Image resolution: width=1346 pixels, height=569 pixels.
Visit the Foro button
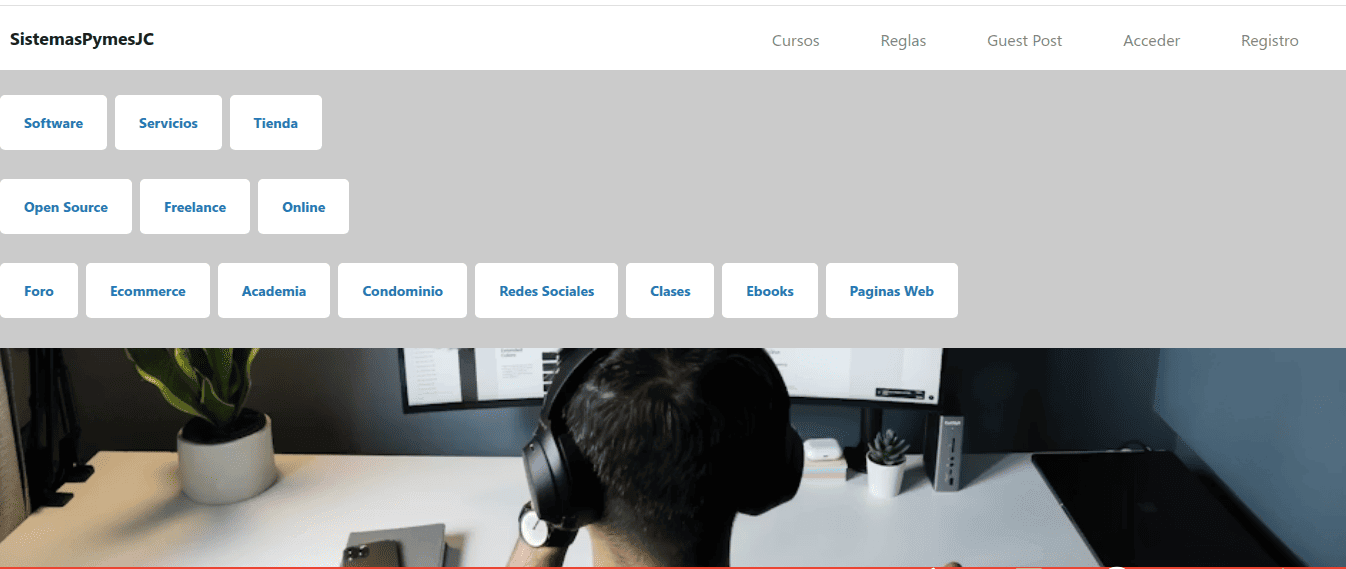(39, 291)
